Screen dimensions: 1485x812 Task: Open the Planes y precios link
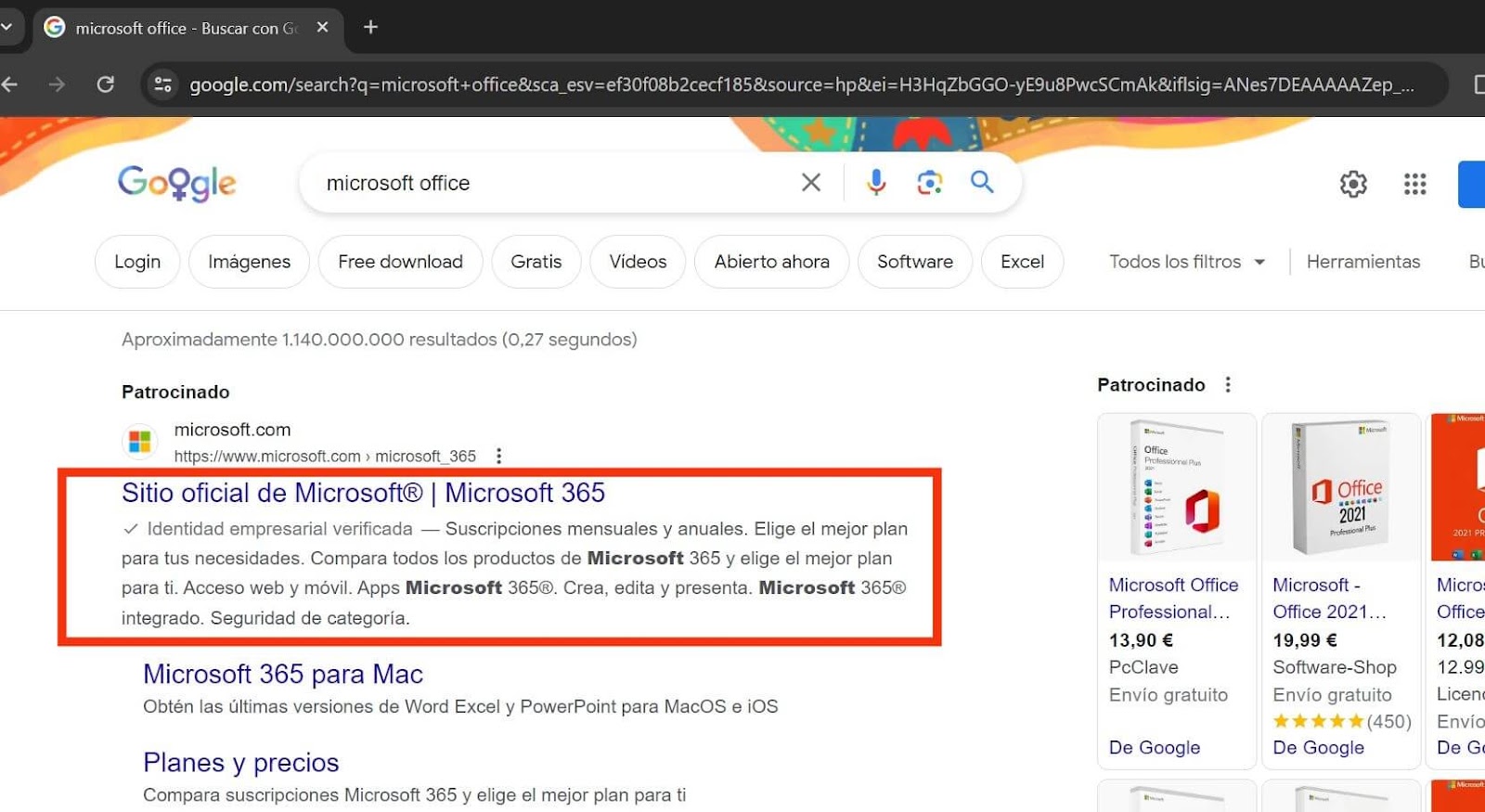point(241,763)
